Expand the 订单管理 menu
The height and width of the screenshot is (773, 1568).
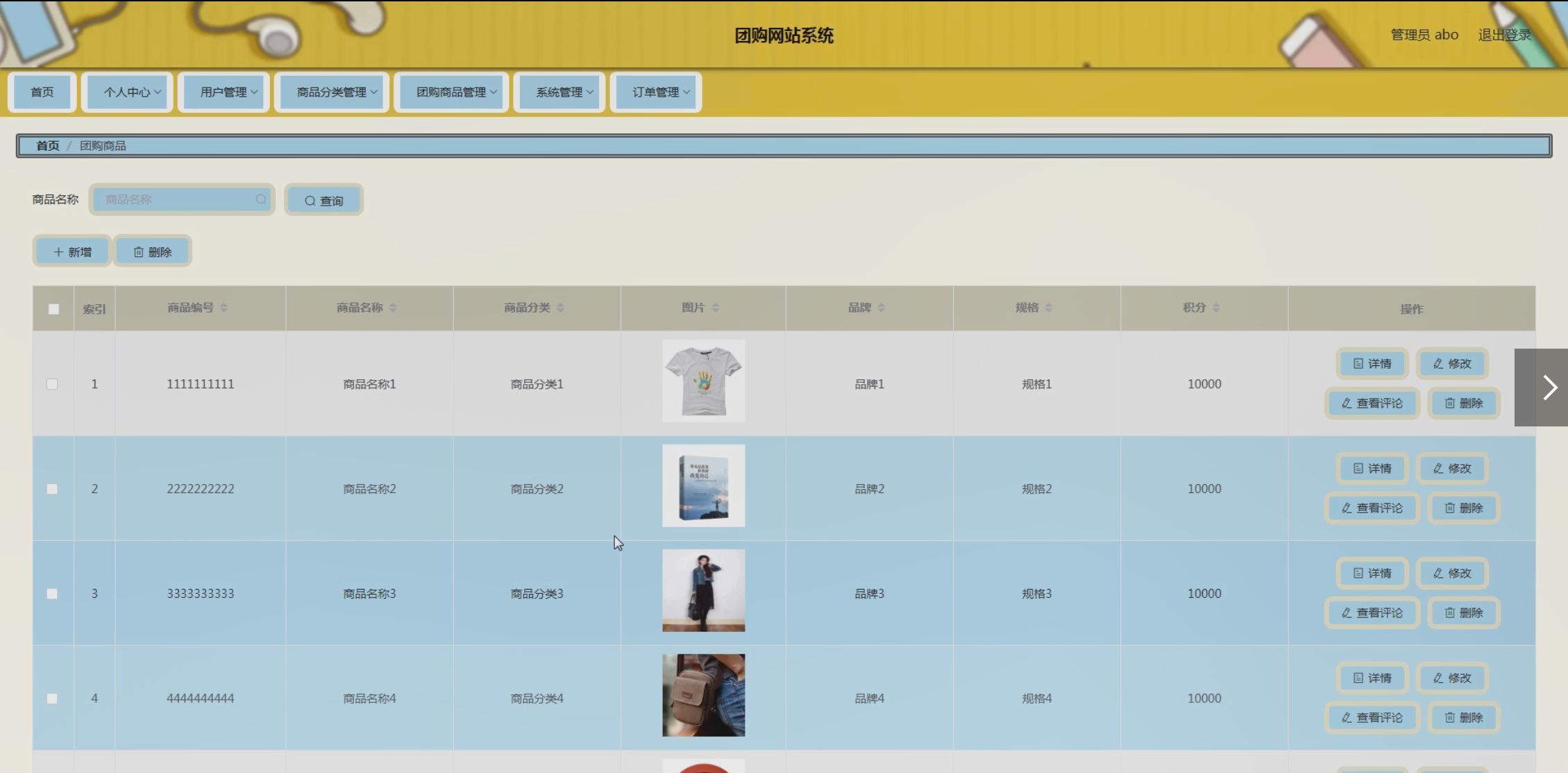pyautogui.click(x=656, y=92)
